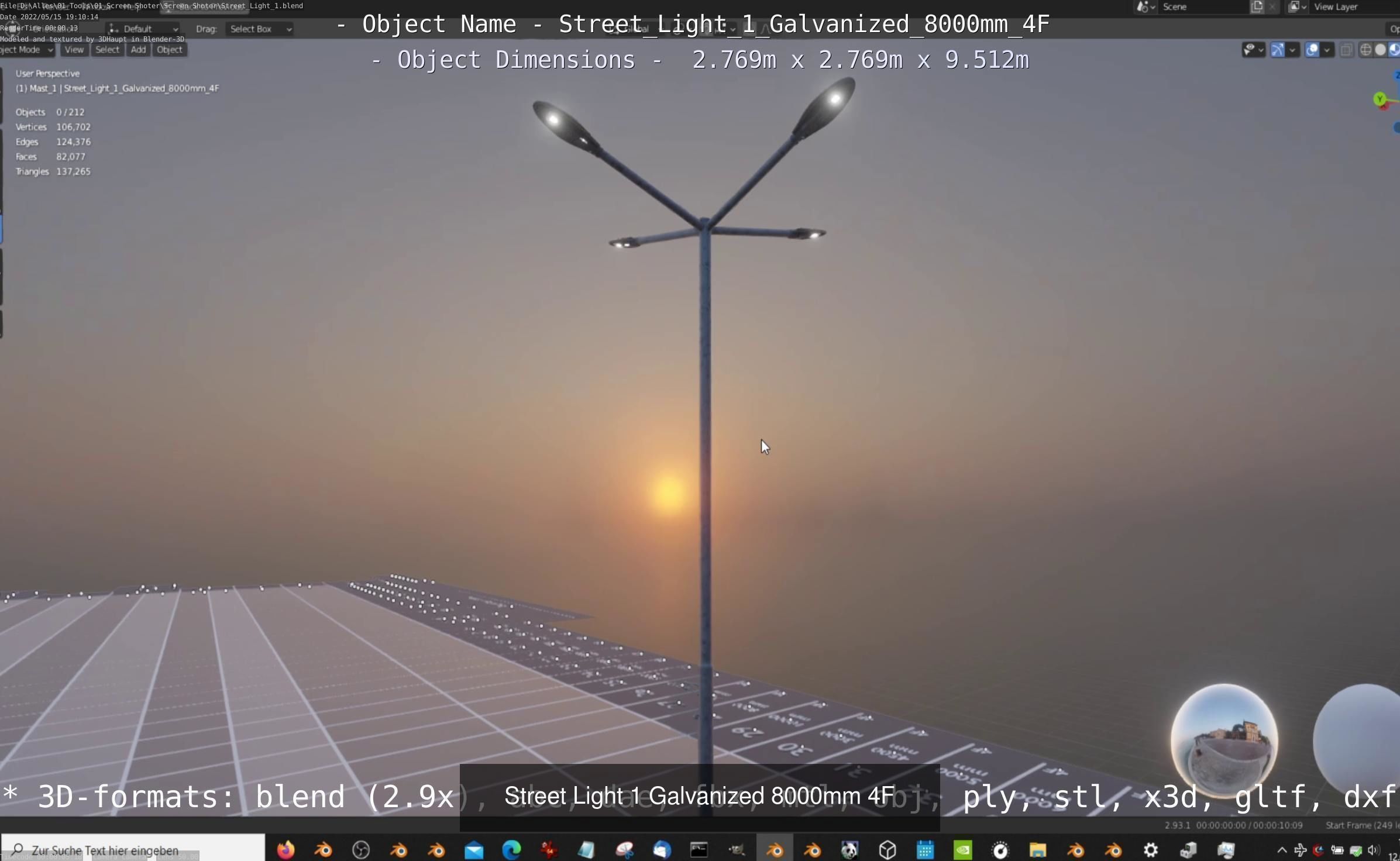The image size is (1400, 861).
Task: Launch Microsoft Edge from the taskbar
Action: point(511,850)
